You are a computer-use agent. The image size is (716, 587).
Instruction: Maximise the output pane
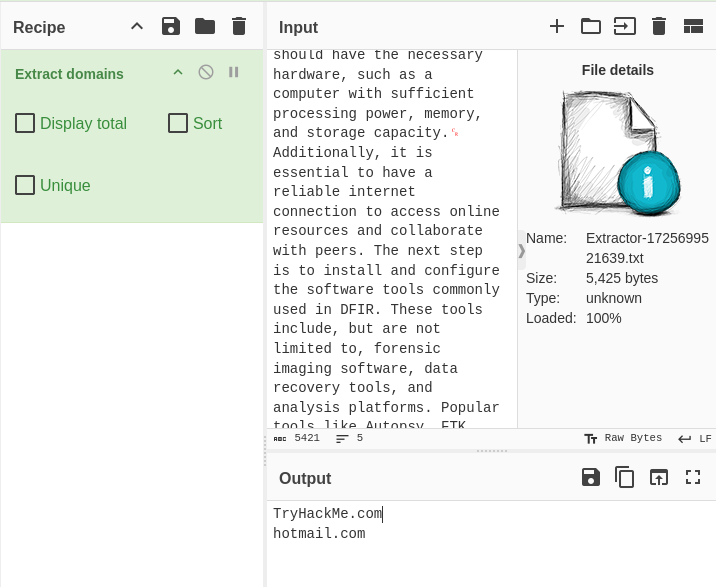click(x=693, y=477)
